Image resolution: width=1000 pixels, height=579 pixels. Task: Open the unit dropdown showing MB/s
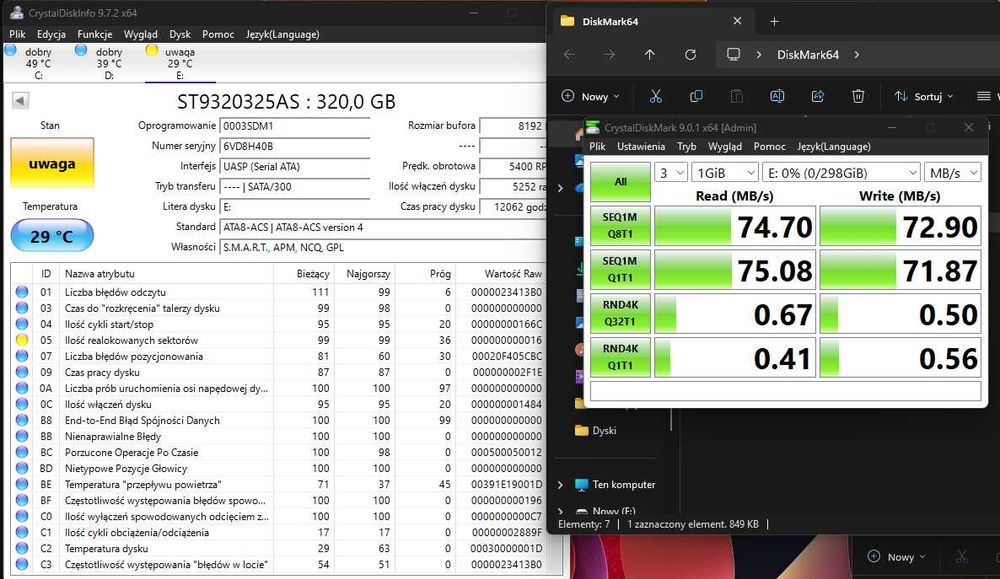click(952, 173)
